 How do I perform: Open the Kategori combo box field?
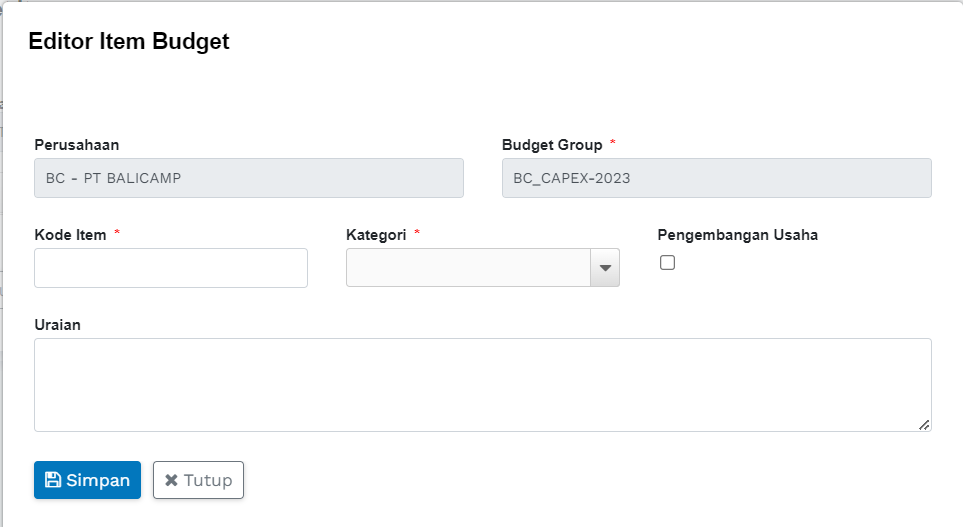[469, 268]
